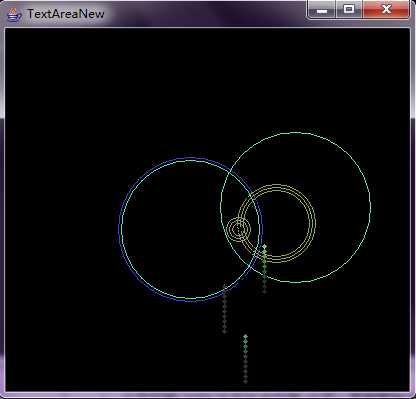The width and height of the screenshot is (416, 399).
Task: Minimize the TextAreaNew window
Action: 321,9
